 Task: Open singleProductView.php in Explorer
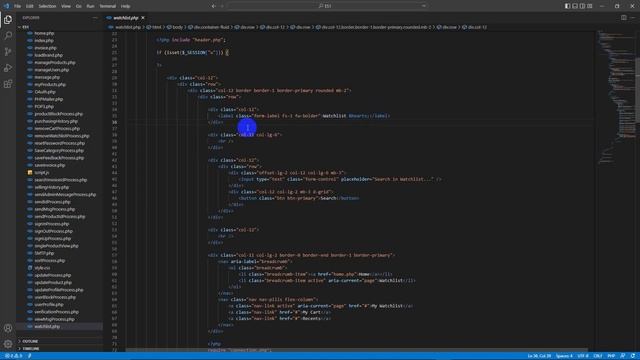tap(56, 246)
